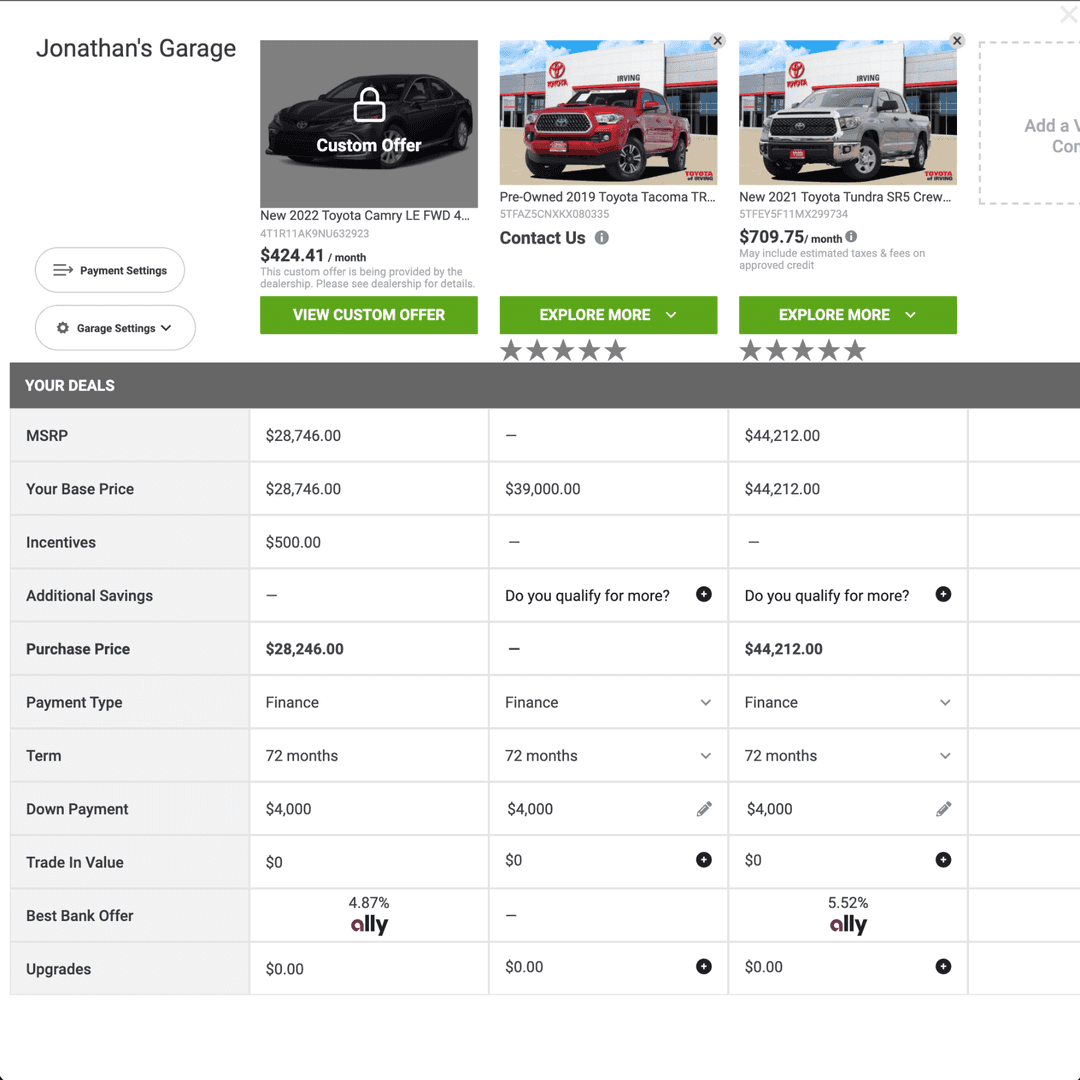1080x1080 pixels.
Task: Rate the Tundra five stars
Action: click(855, 351)
